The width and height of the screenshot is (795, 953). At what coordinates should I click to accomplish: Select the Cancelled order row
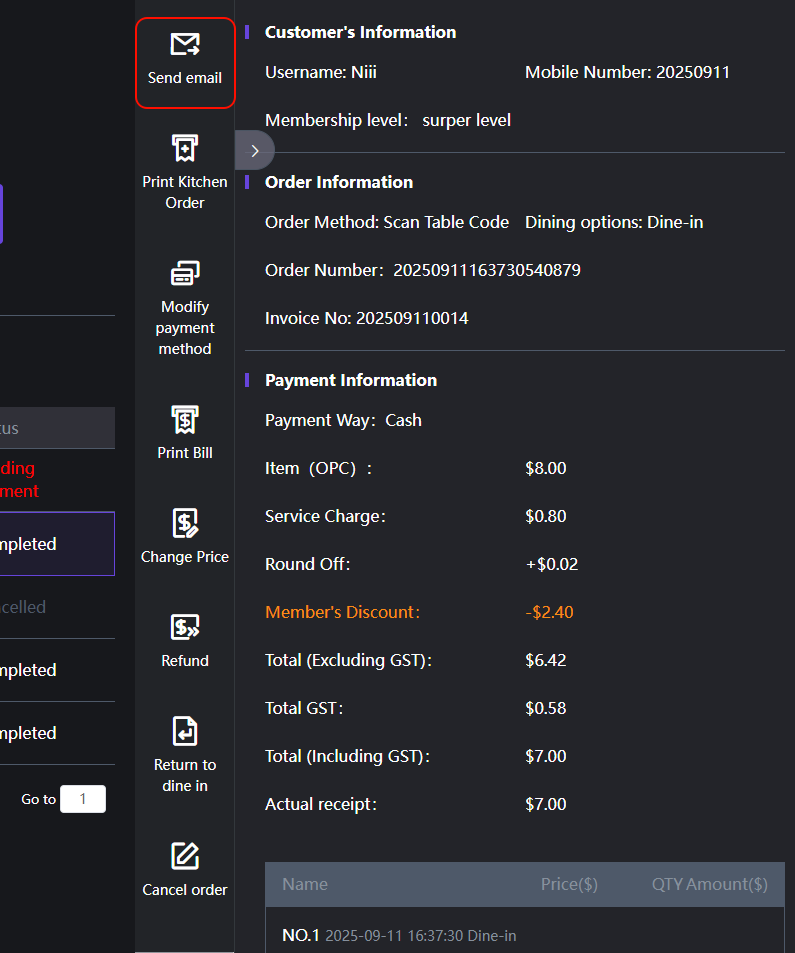(x=57, y=607)
